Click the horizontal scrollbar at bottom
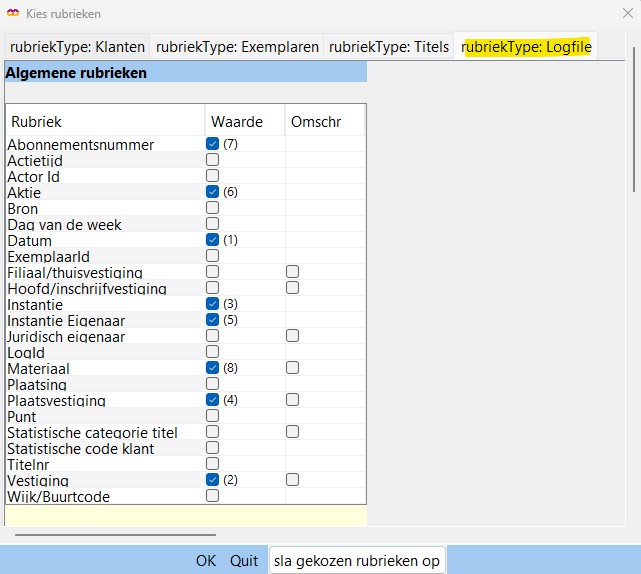The image size is (641, 574). point(100,535)
